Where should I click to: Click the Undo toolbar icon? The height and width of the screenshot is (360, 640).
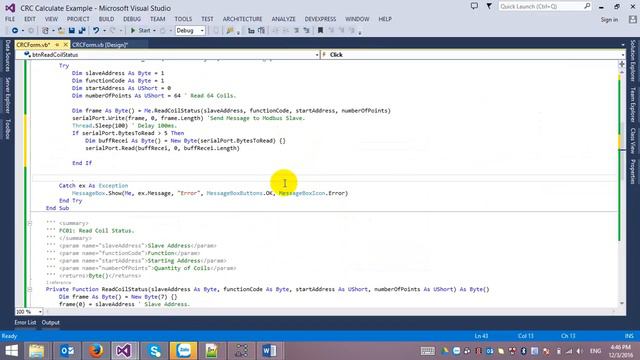(96, 31)
